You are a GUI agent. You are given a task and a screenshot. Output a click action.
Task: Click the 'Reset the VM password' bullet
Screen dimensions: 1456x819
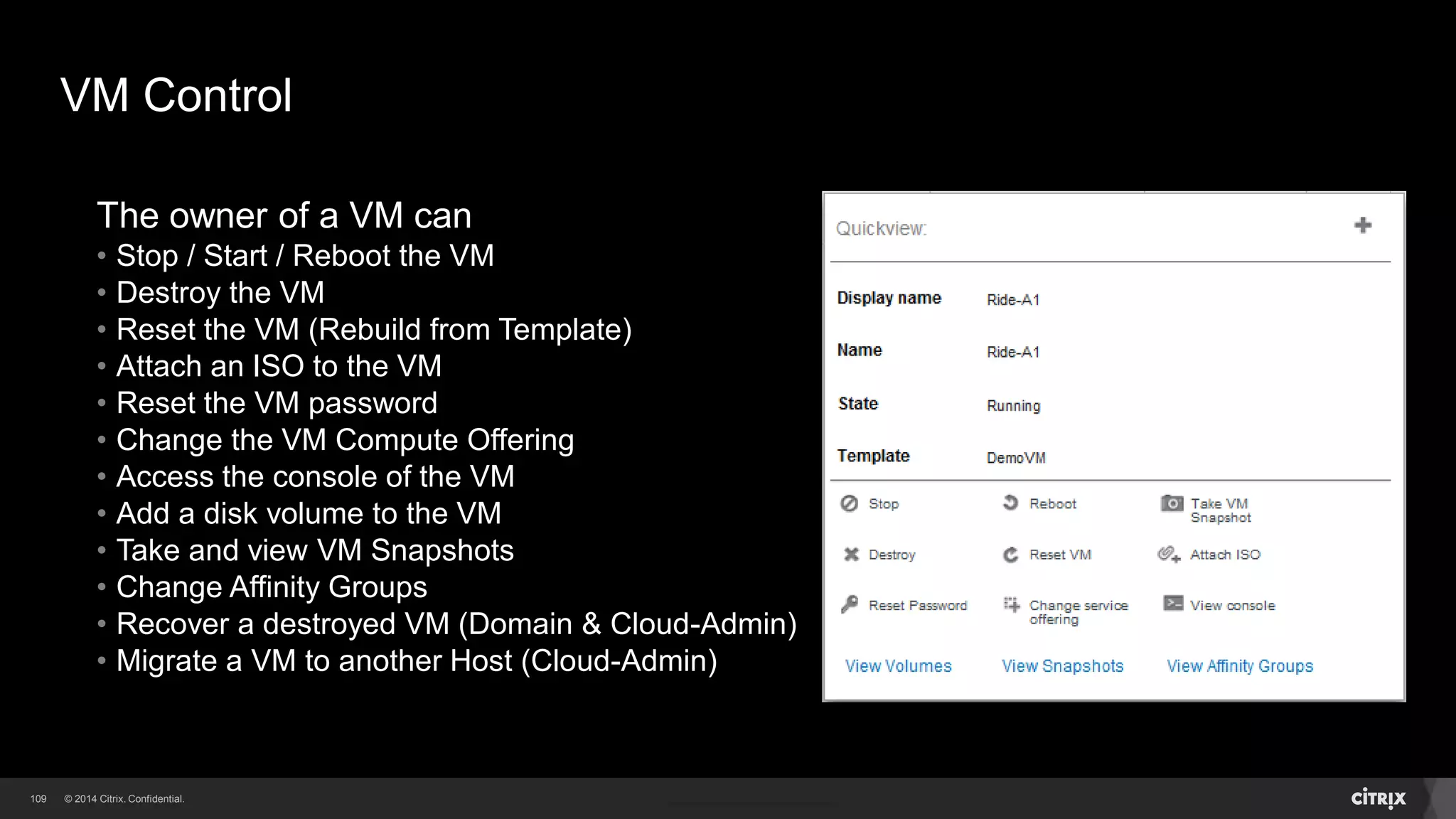click(x=277, y=403)
